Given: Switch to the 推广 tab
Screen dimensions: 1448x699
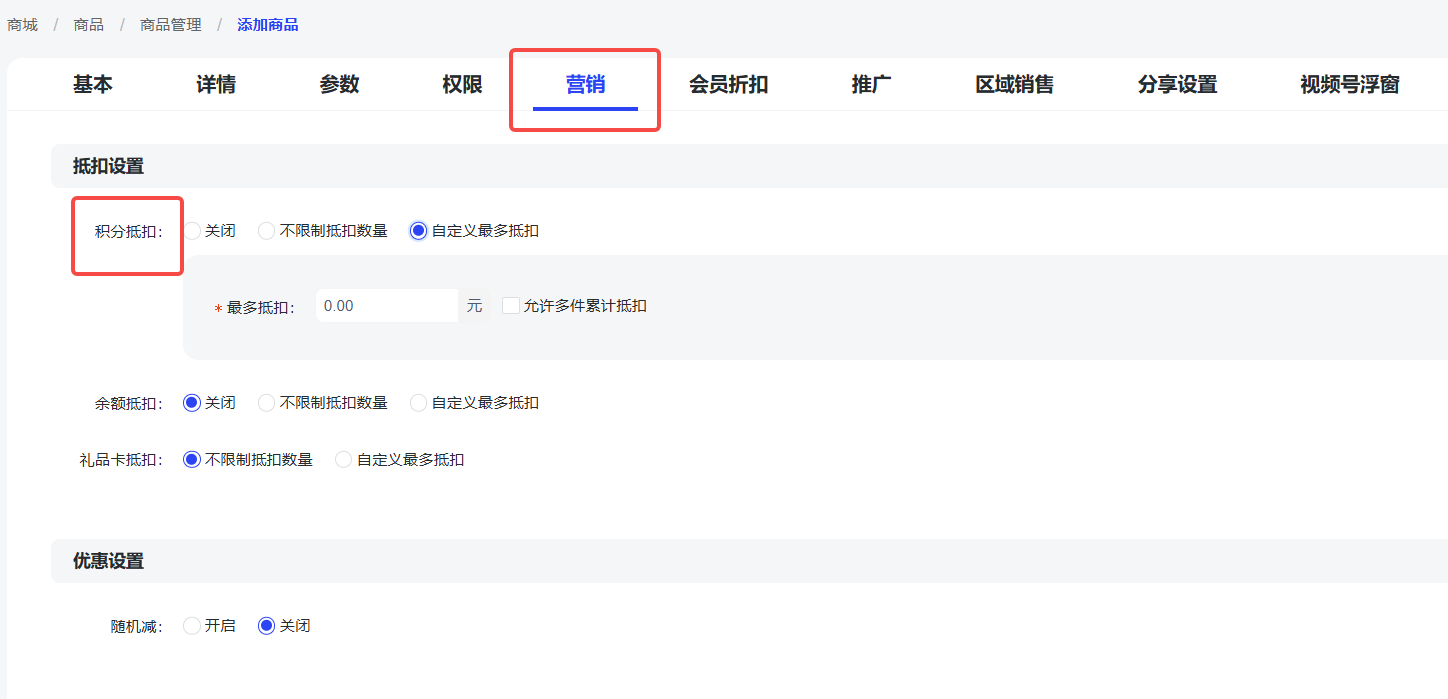Looking at the screenshot, I should click(x=871, y=85).
